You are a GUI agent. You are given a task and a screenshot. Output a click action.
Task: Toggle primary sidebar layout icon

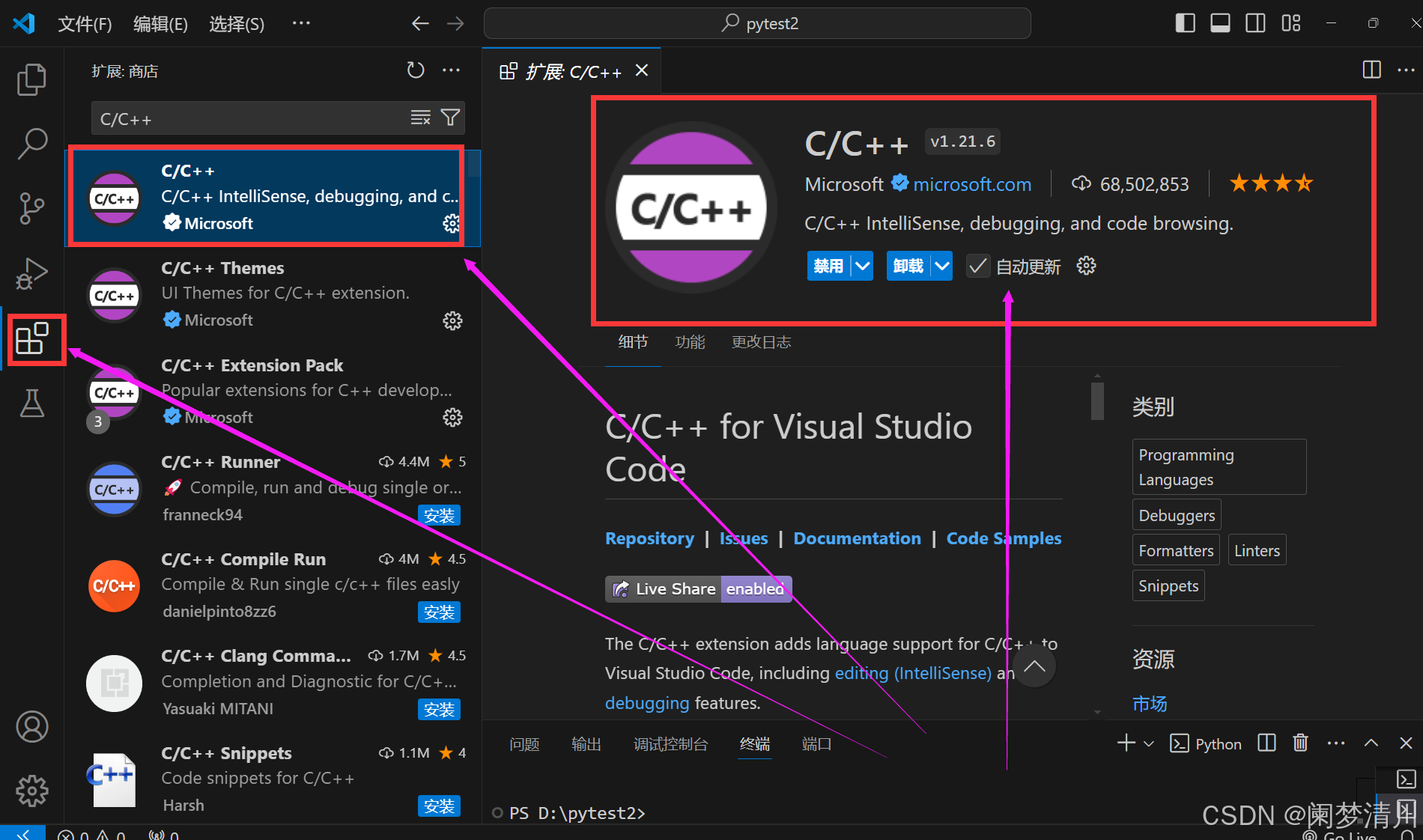[x=1186, y=23]
